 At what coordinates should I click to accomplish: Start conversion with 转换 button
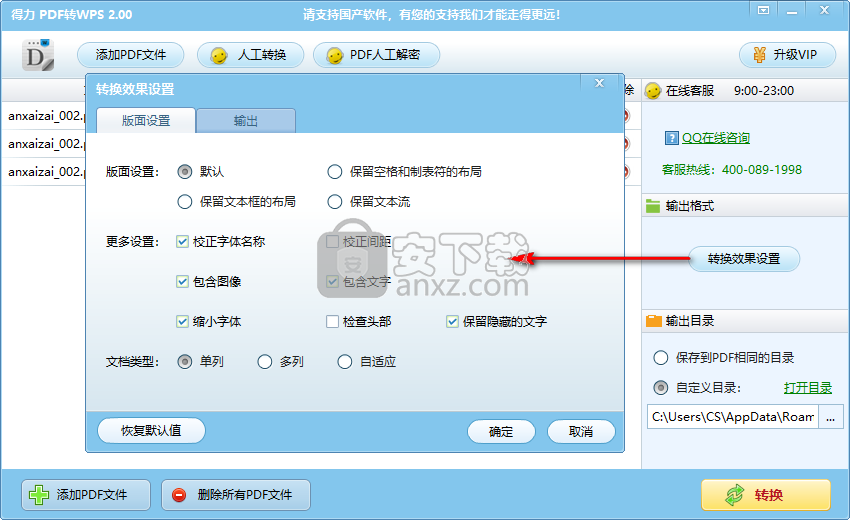pyautogui.click(x=766, y=495)
